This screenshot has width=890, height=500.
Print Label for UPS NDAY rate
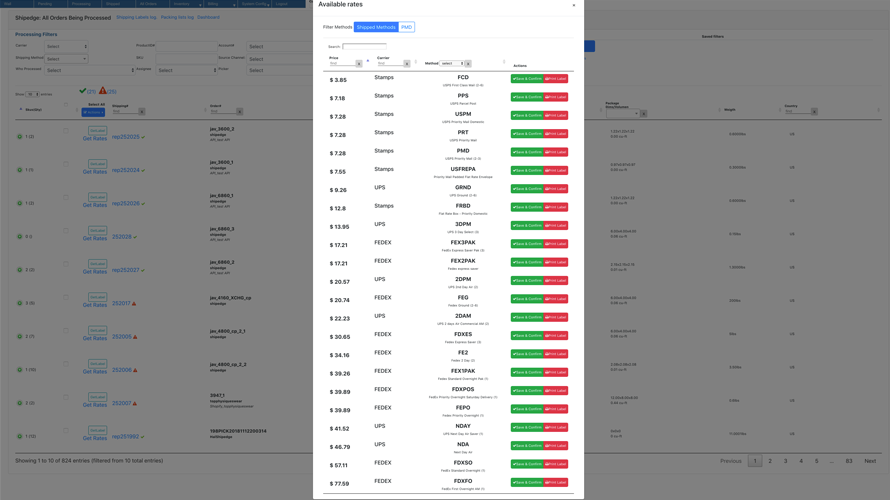pyautogui.click(x=556, y=427)
